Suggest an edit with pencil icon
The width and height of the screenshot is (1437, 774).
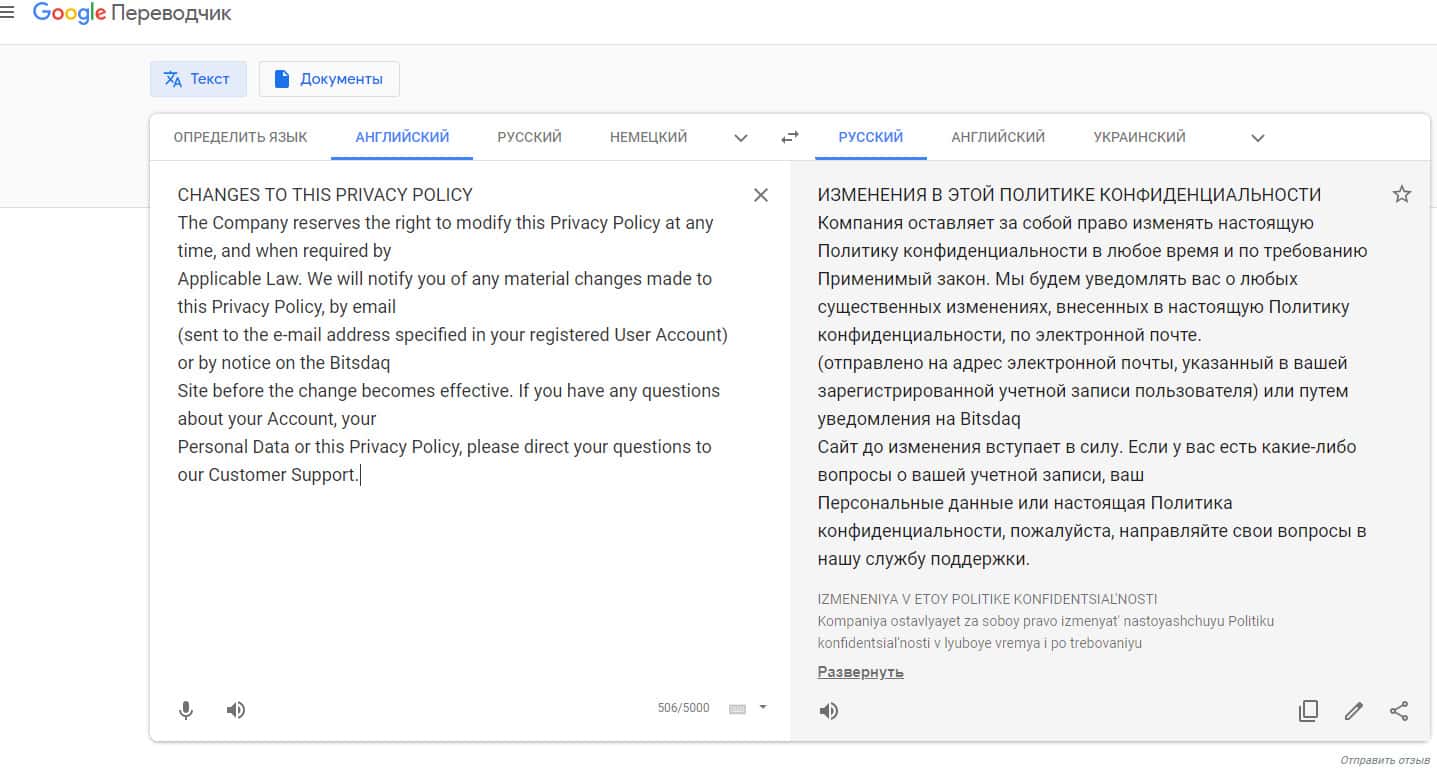point(1354,711)
